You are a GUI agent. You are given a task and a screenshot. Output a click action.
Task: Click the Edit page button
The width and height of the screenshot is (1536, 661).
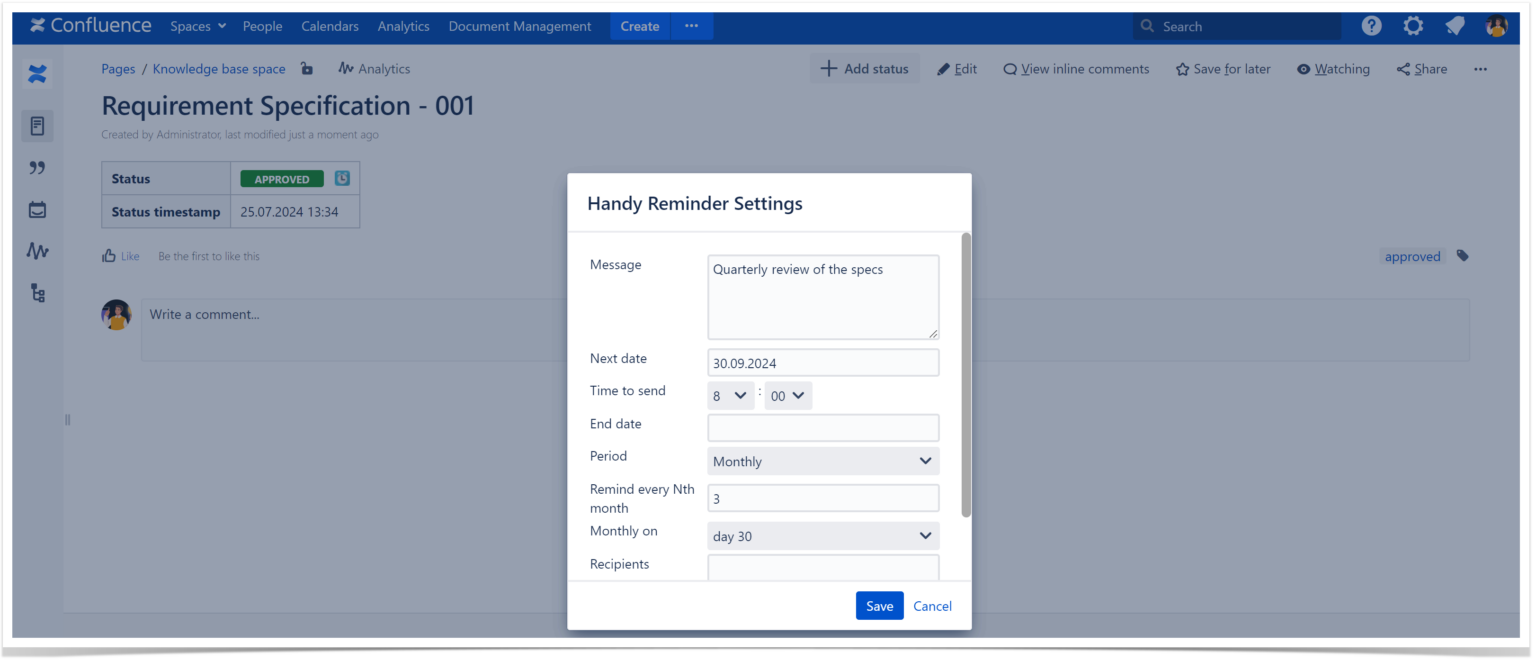click(957, 69)
